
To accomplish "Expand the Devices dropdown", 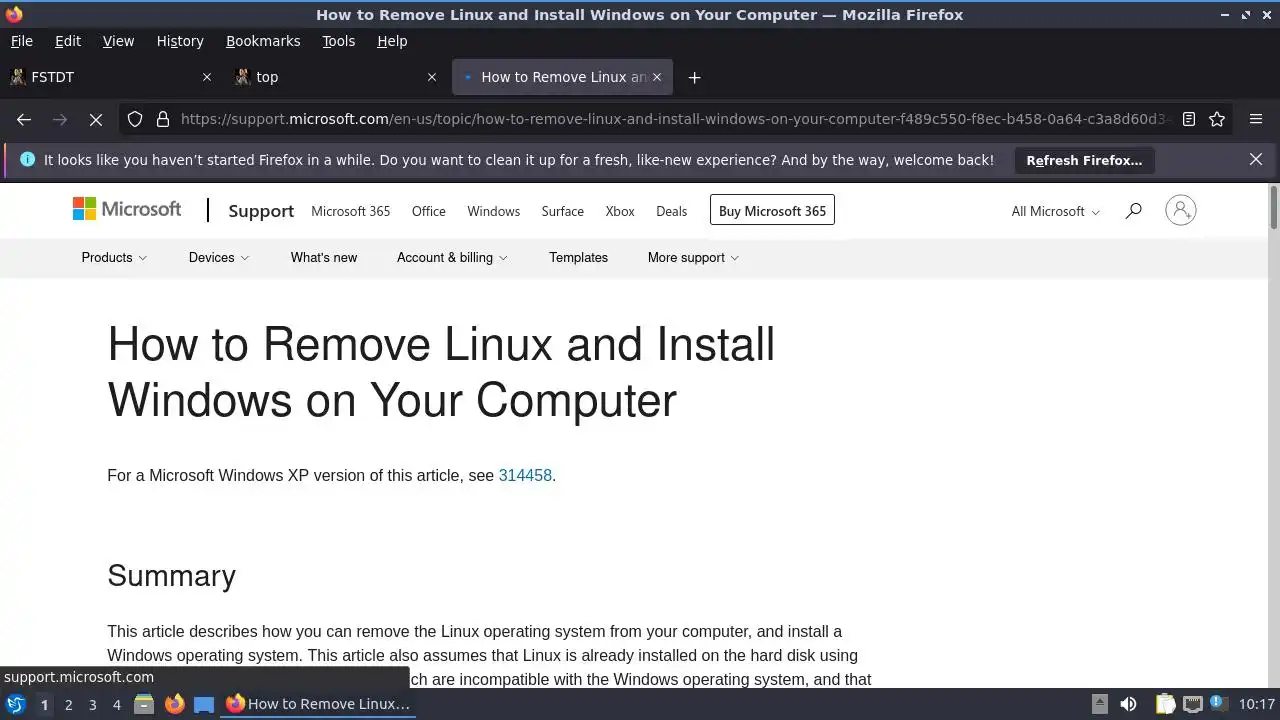I will pos(219,257).
